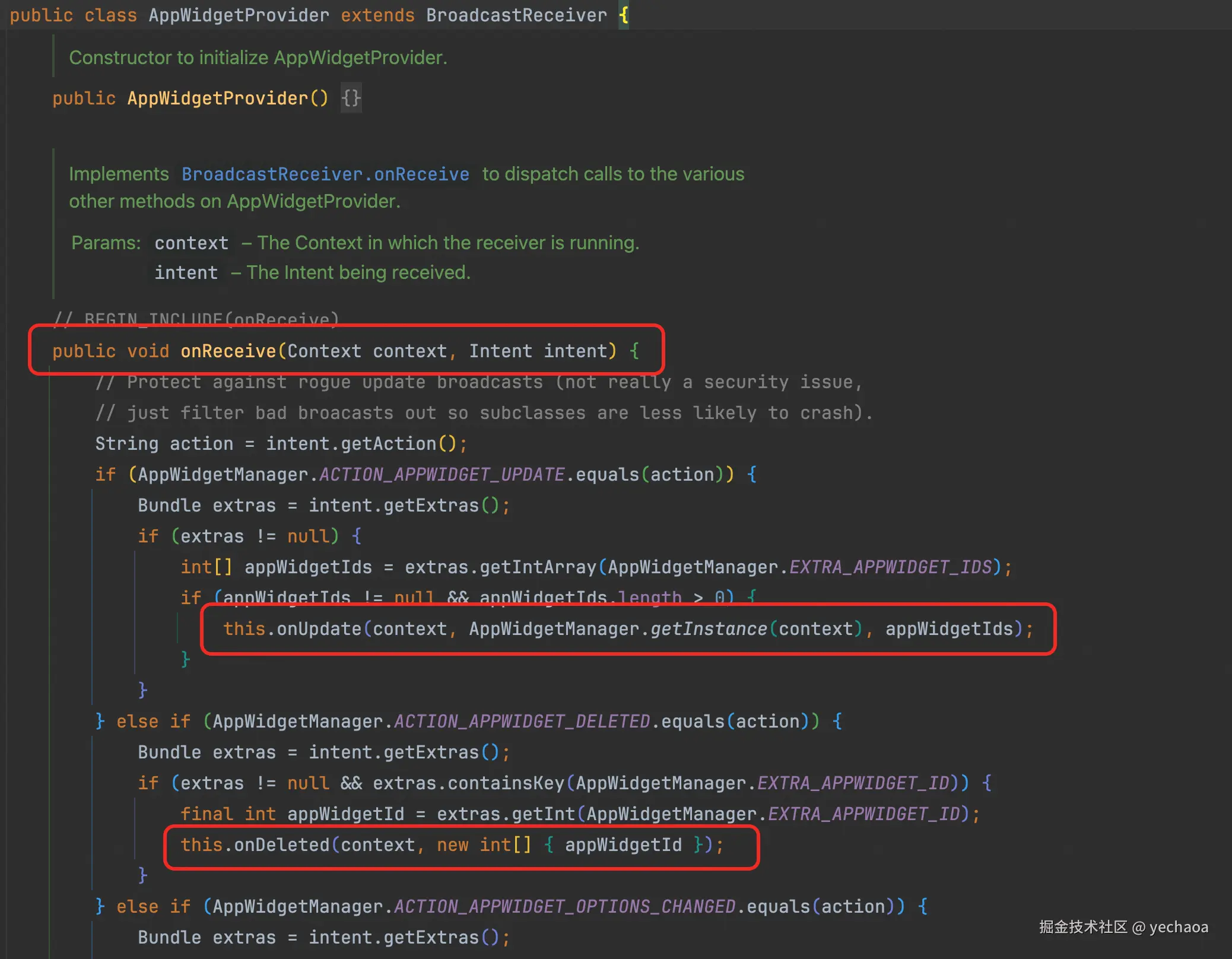Click the containsKey method call
This screenshot has height=959, width=1232.
point(506,783)
